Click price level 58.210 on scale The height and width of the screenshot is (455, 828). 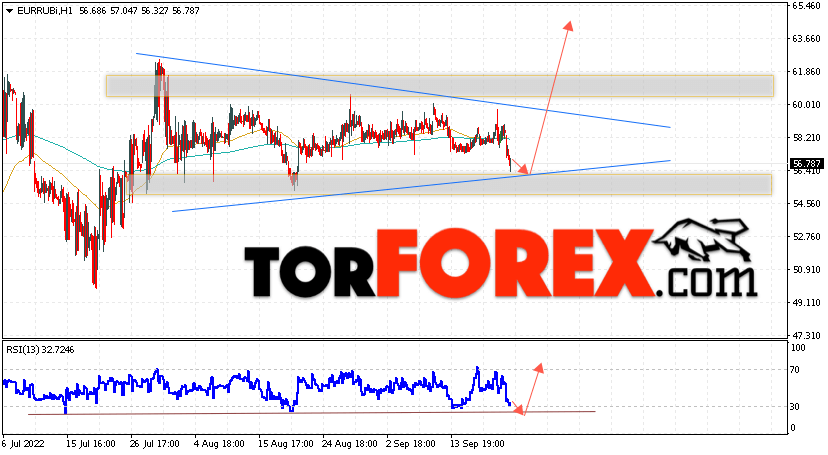pyautogui.click(x=806, y=138)
